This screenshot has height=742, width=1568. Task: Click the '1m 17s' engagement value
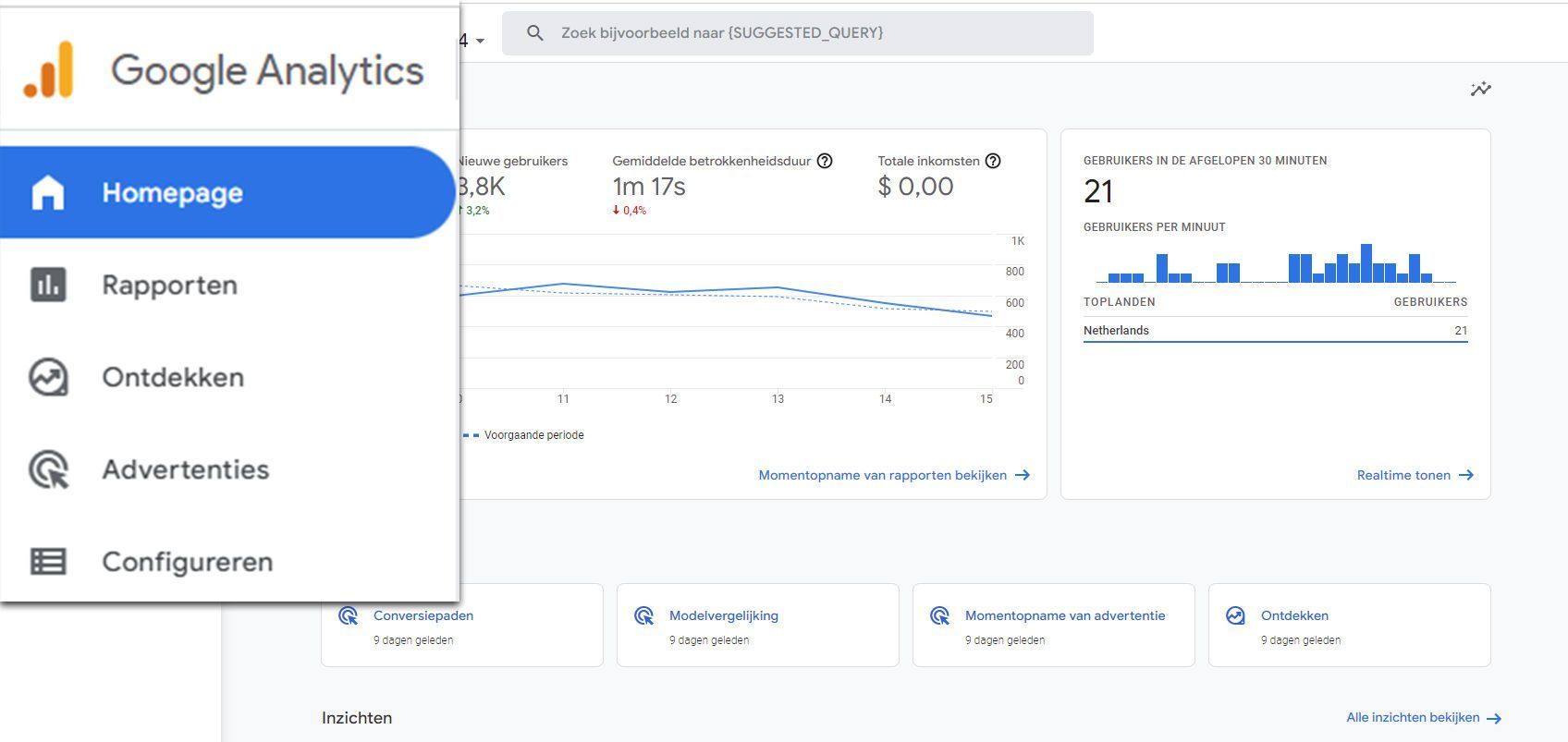[649, 187]
